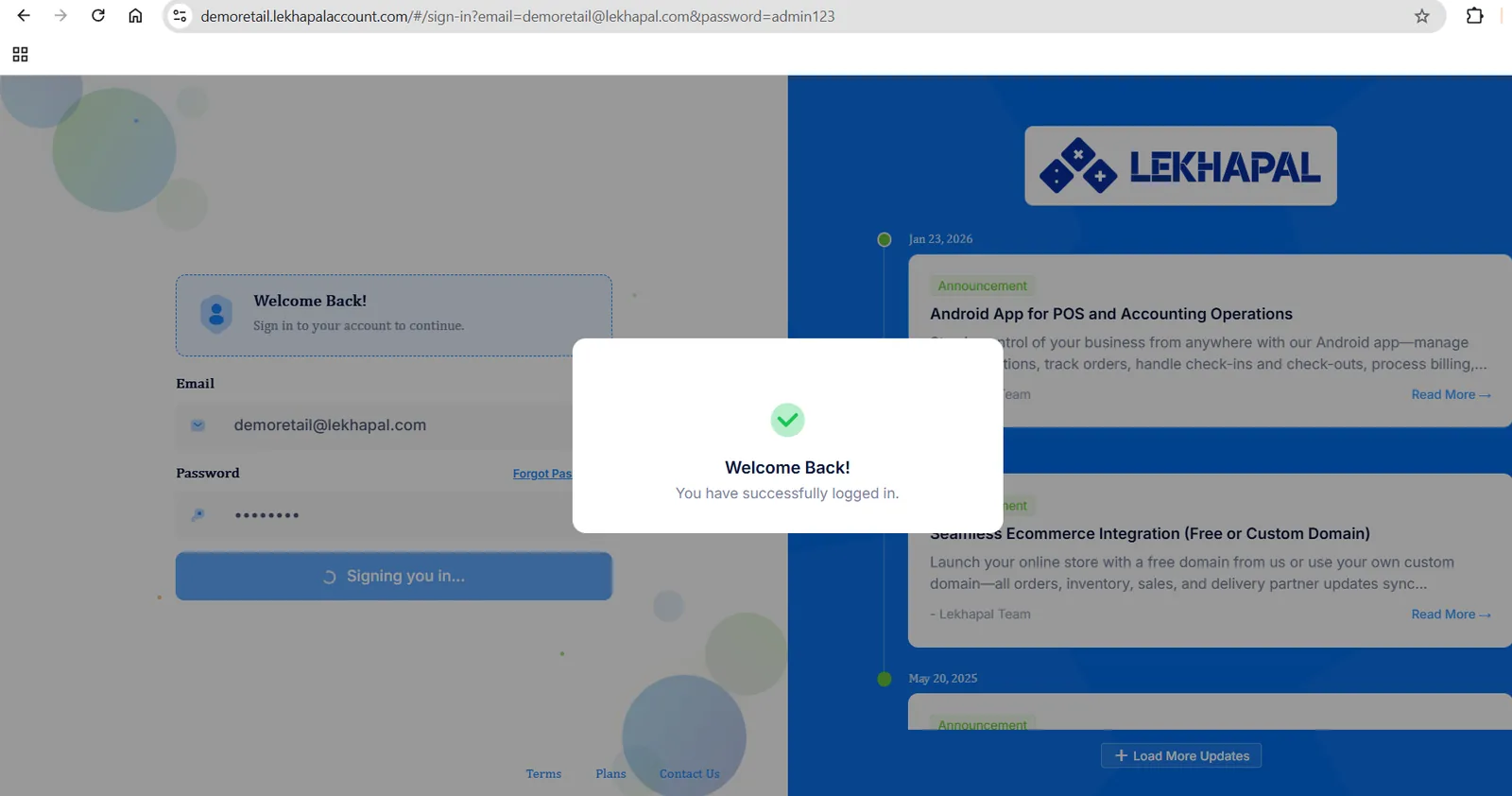Go back using the browser back arrow

24,16
